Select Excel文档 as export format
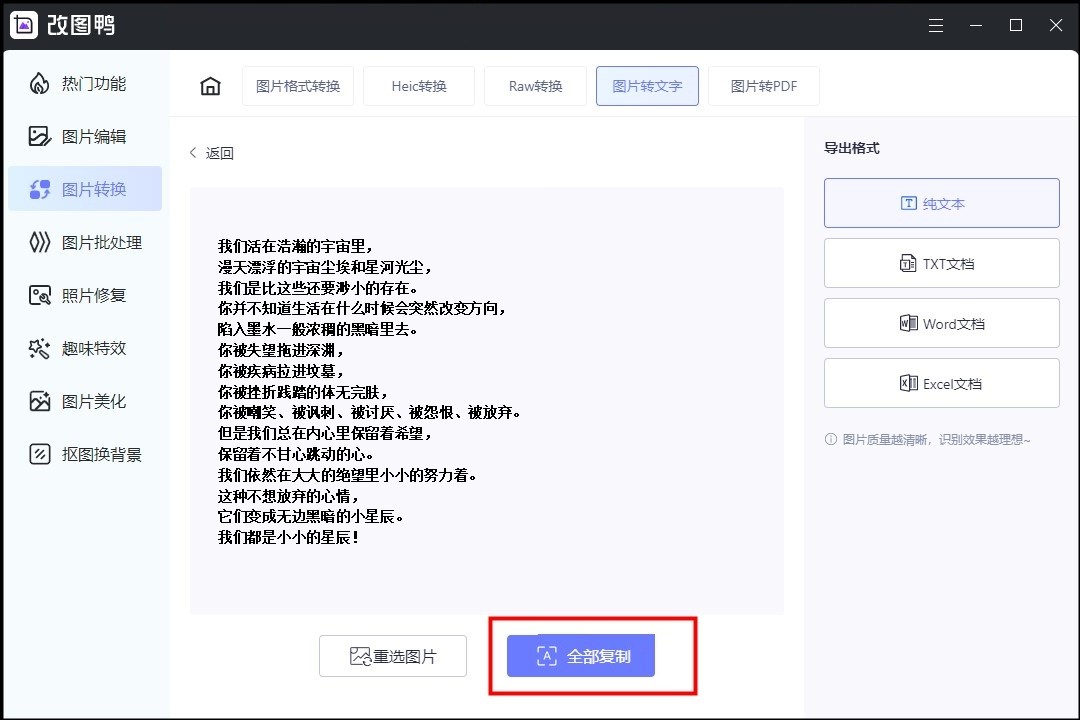This screenshot has width=1080, height=720. (941, 382)
